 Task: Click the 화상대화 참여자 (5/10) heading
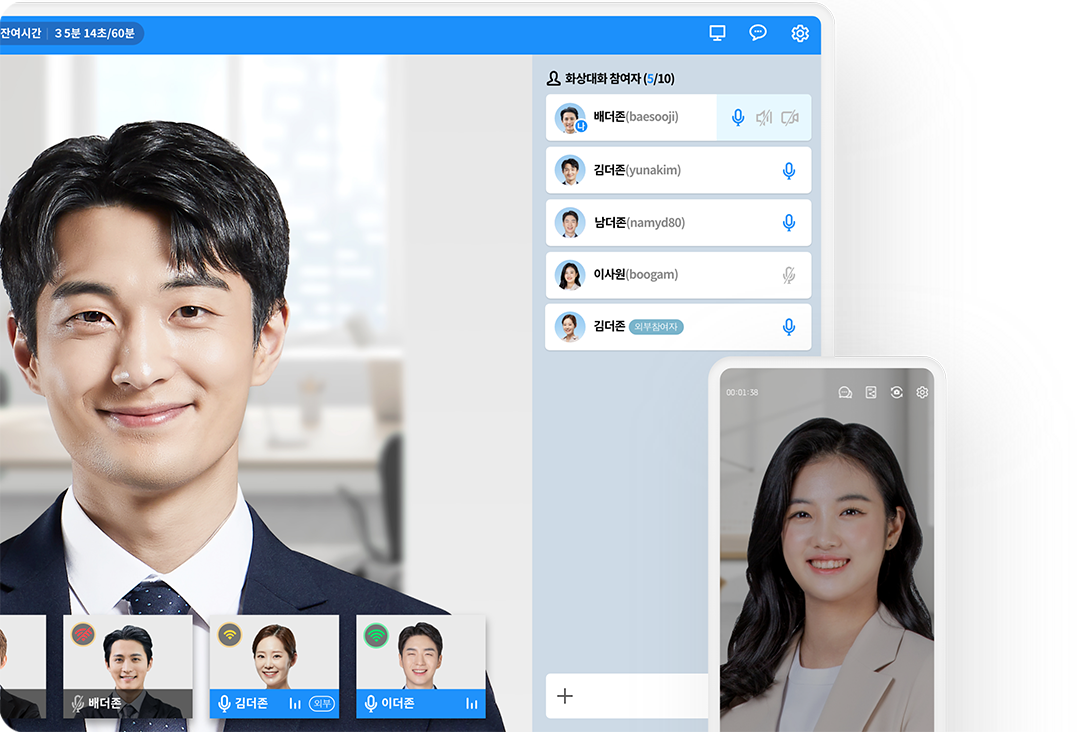[620, 78]
